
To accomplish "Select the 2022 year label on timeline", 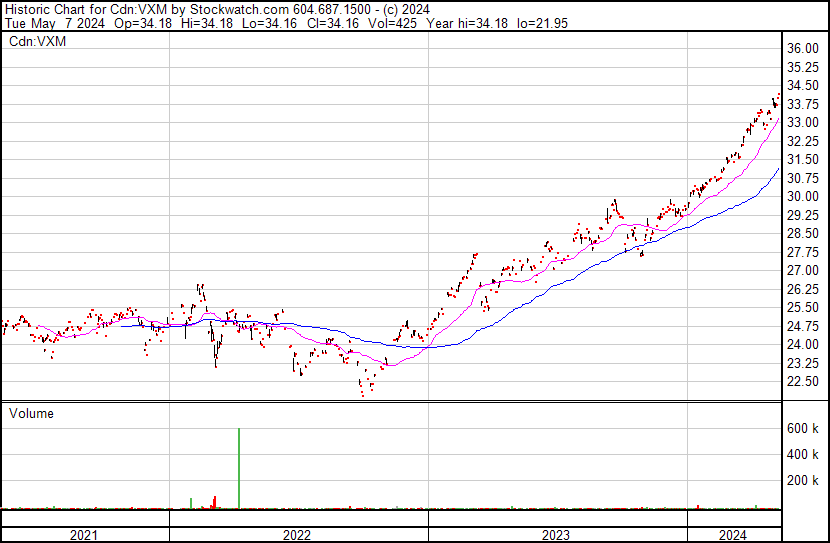I will [x=297, y=535].
